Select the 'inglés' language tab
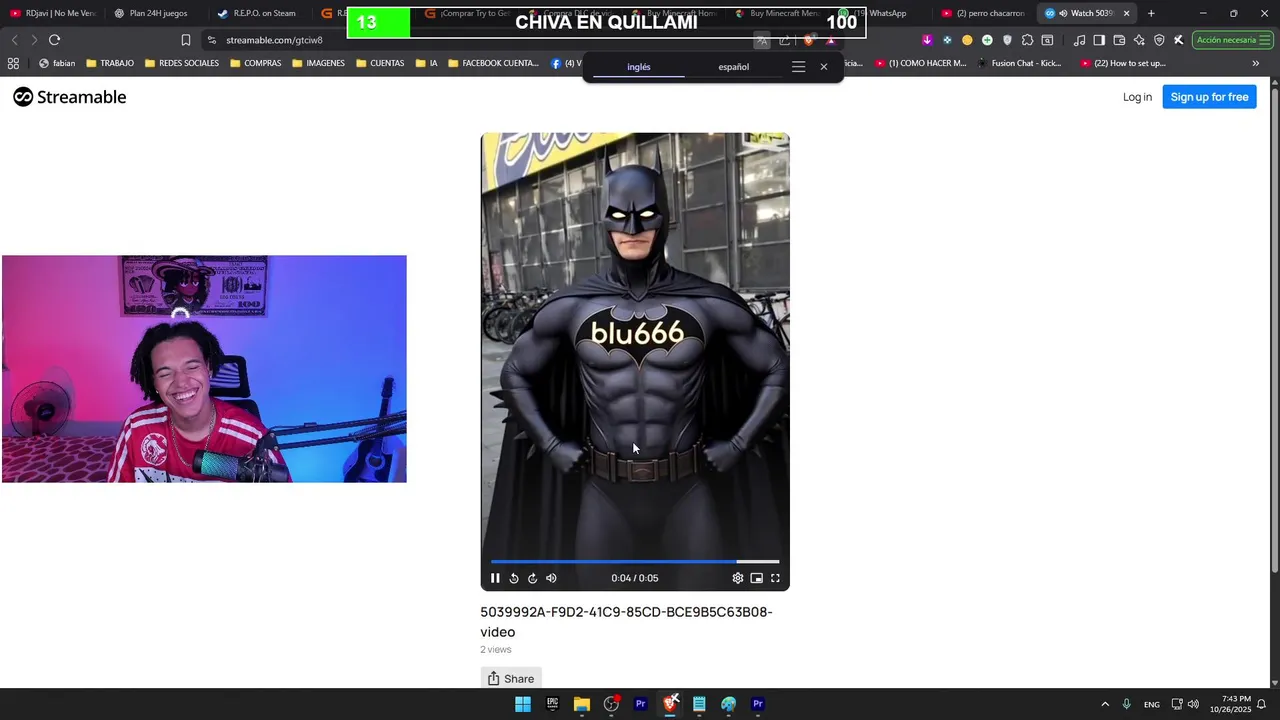 639,67
